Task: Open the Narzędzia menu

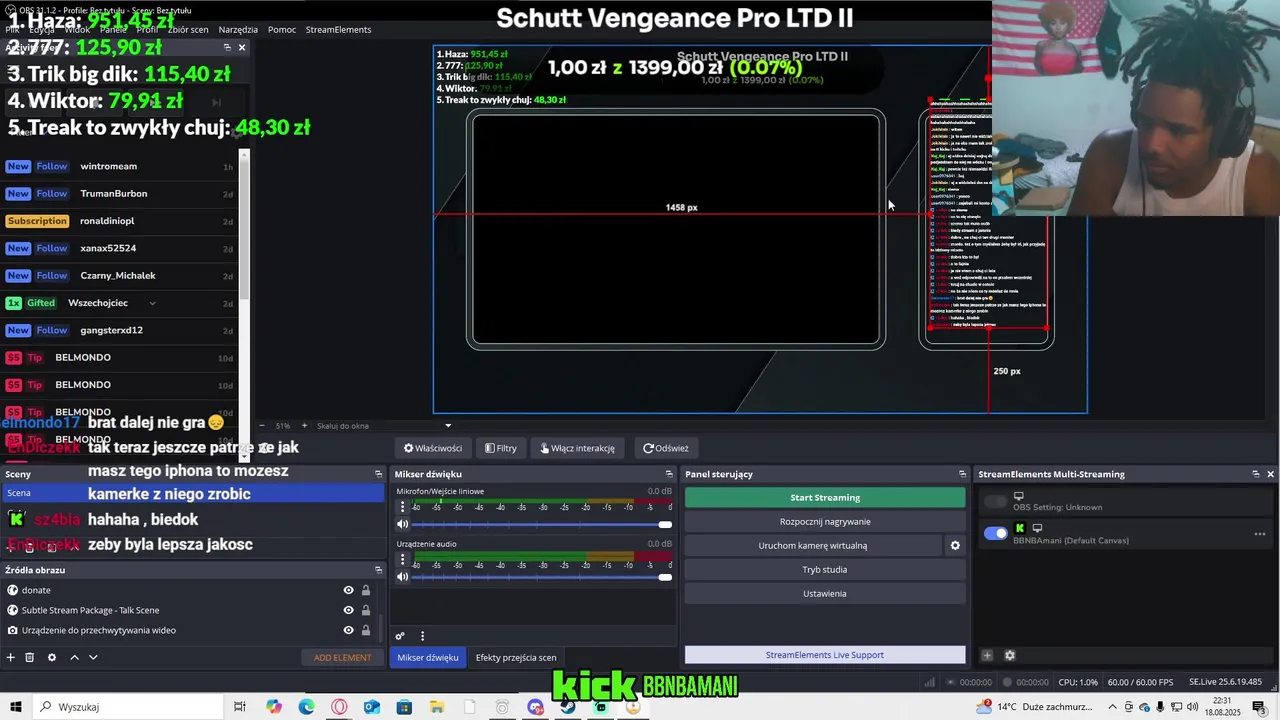Action: (x=238, y=29)
